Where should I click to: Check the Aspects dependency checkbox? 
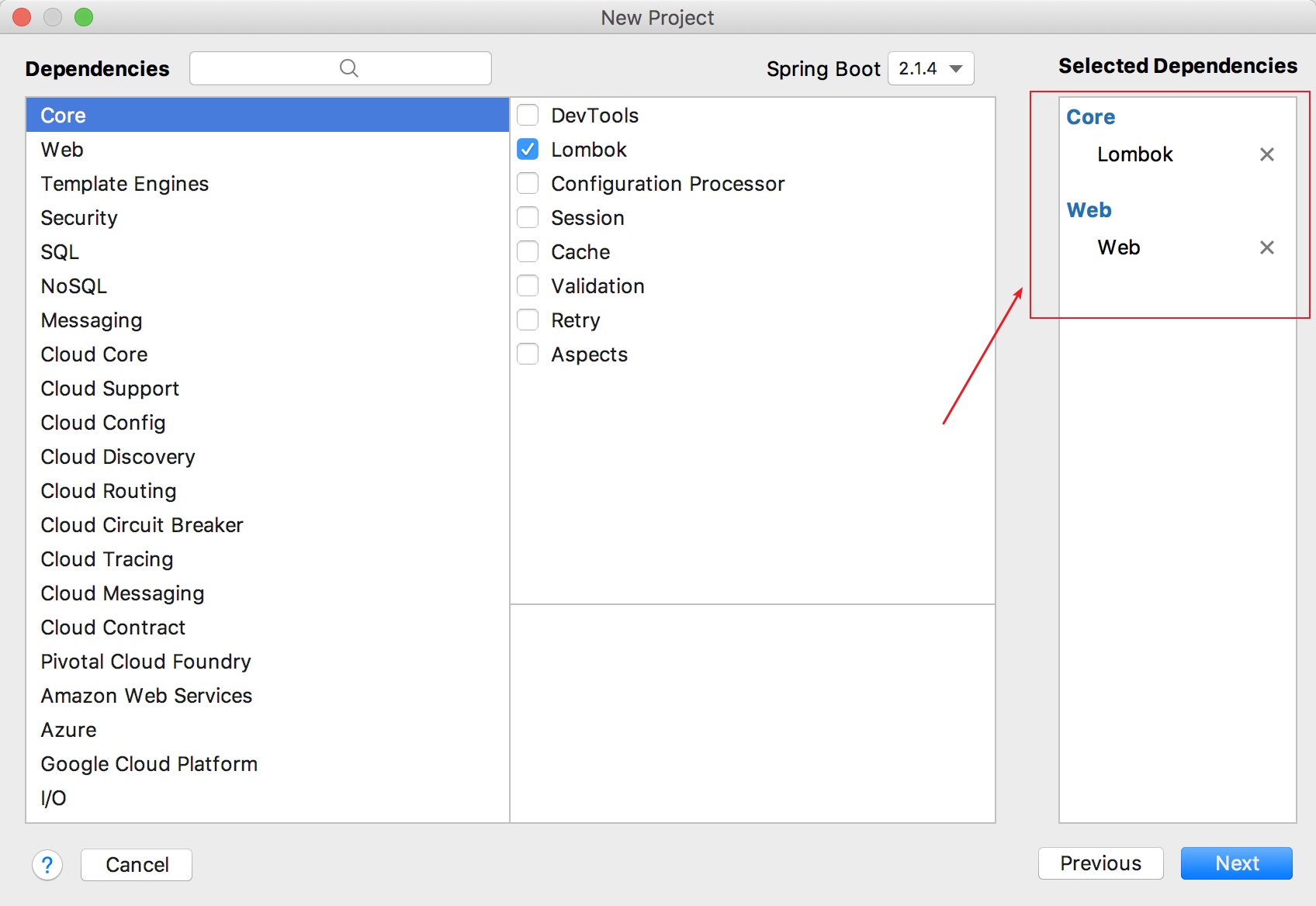tap(528, 354)
